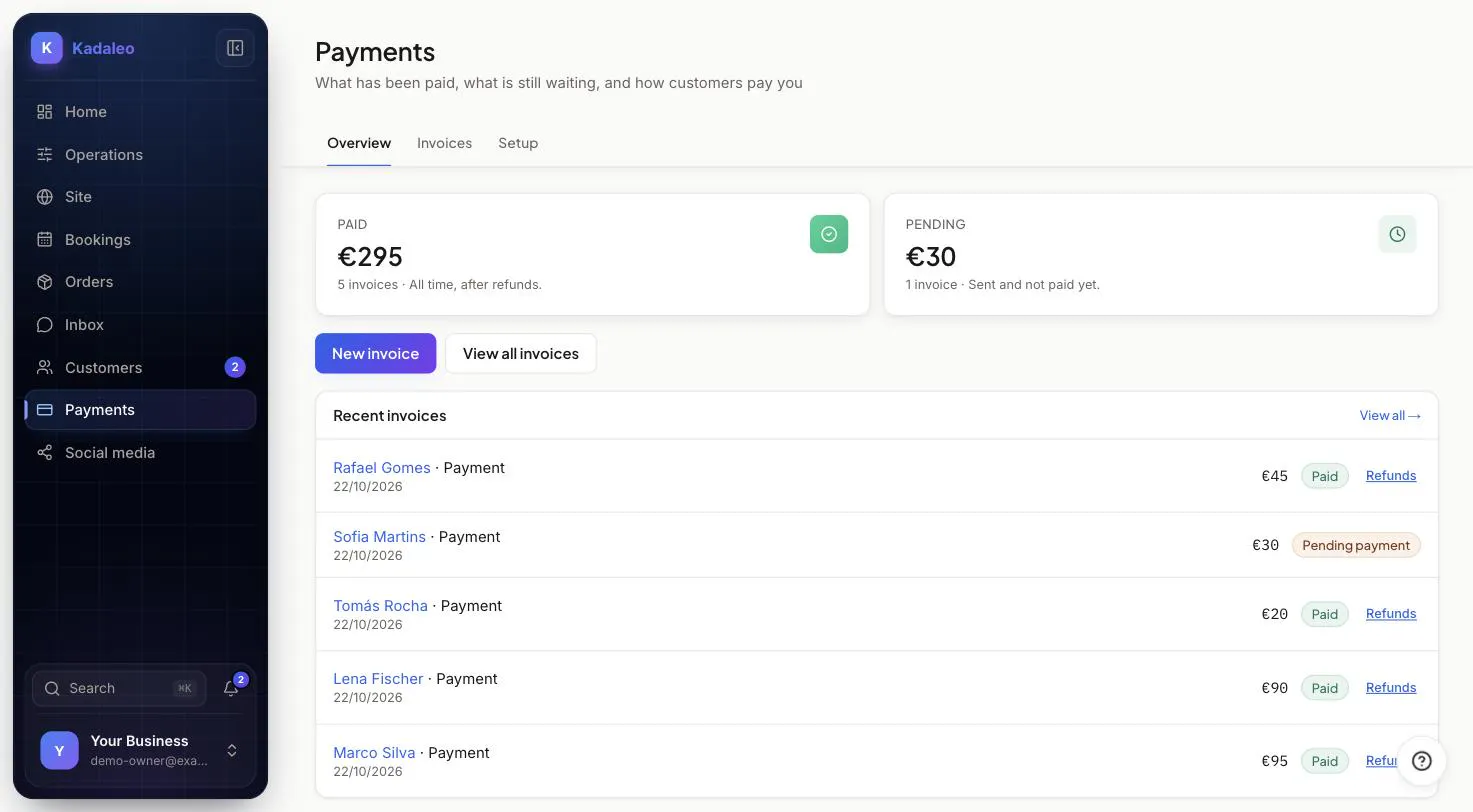
Task: Click the sidebar Search field
Action: (119, 688)
